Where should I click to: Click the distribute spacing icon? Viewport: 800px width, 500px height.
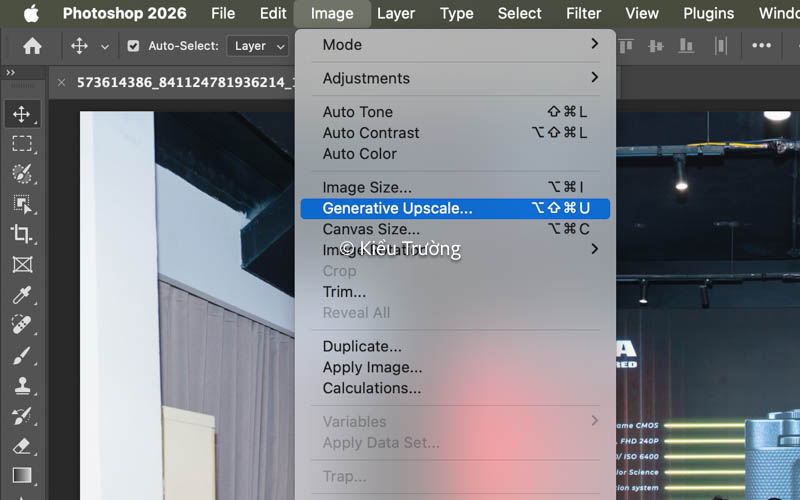click(x=720, y=46)
